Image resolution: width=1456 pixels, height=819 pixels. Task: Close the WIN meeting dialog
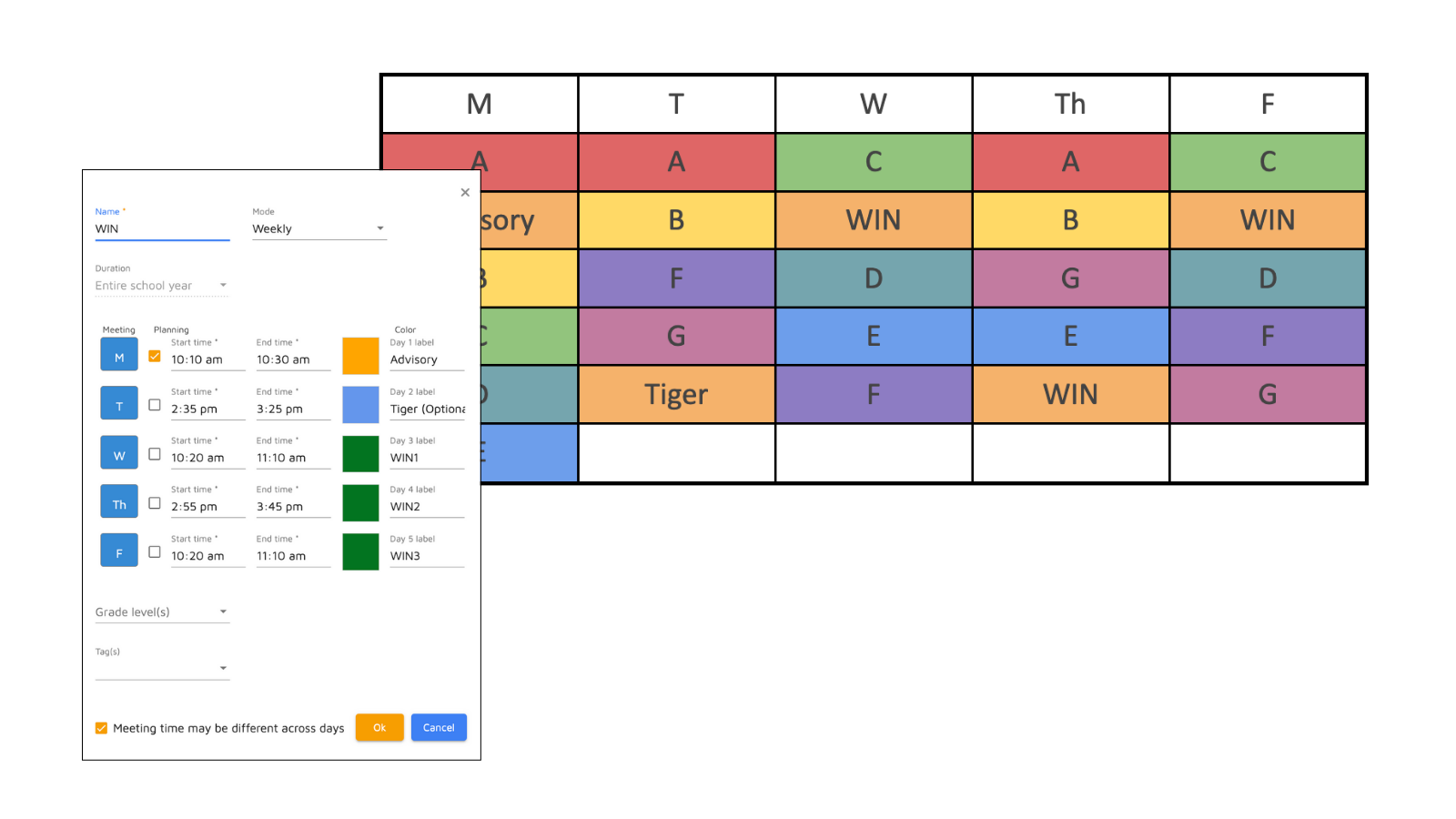click(465, 192)
